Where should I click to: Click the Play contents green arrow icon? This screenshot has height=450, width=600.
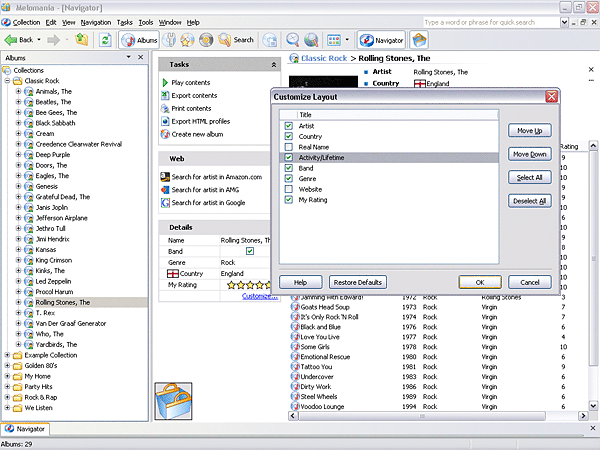pos(165,83)
